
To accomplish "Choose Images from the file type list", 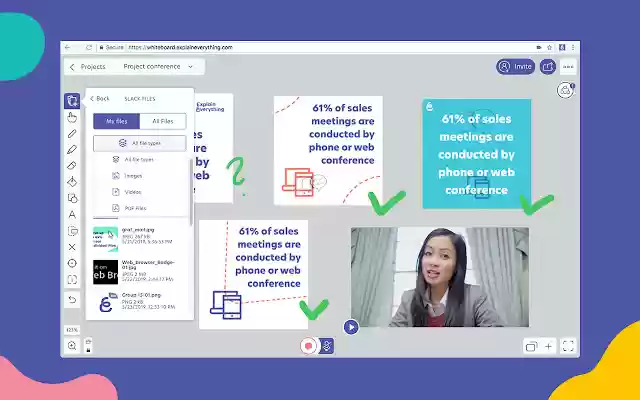I will click(x=133, y=175).
